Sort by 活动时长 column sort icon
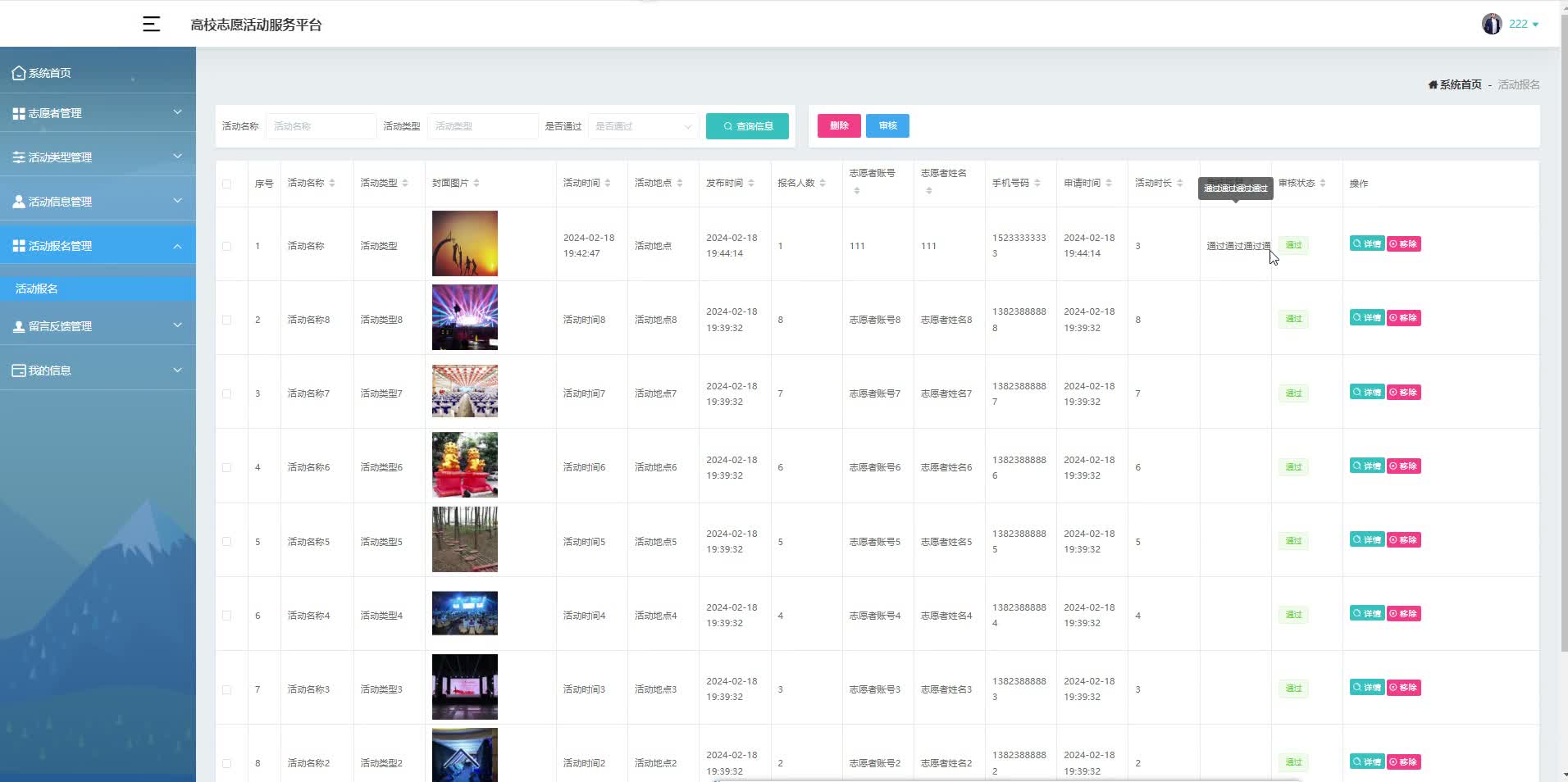The height and width of the screenshot is (782, 1568). pyautogui.click(x=1180, y=183)
